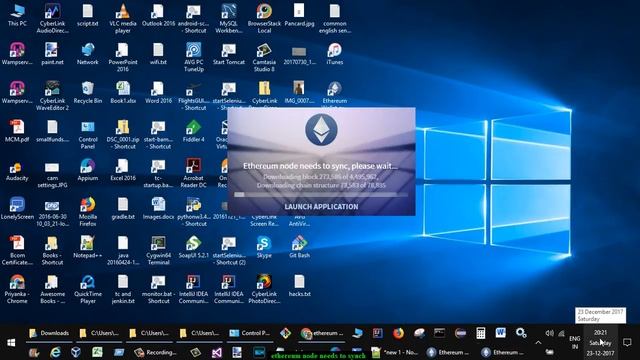This screenshot has width=640, height=360.
Task: Open Control Panel desktop icon
Action: point(88,134)
